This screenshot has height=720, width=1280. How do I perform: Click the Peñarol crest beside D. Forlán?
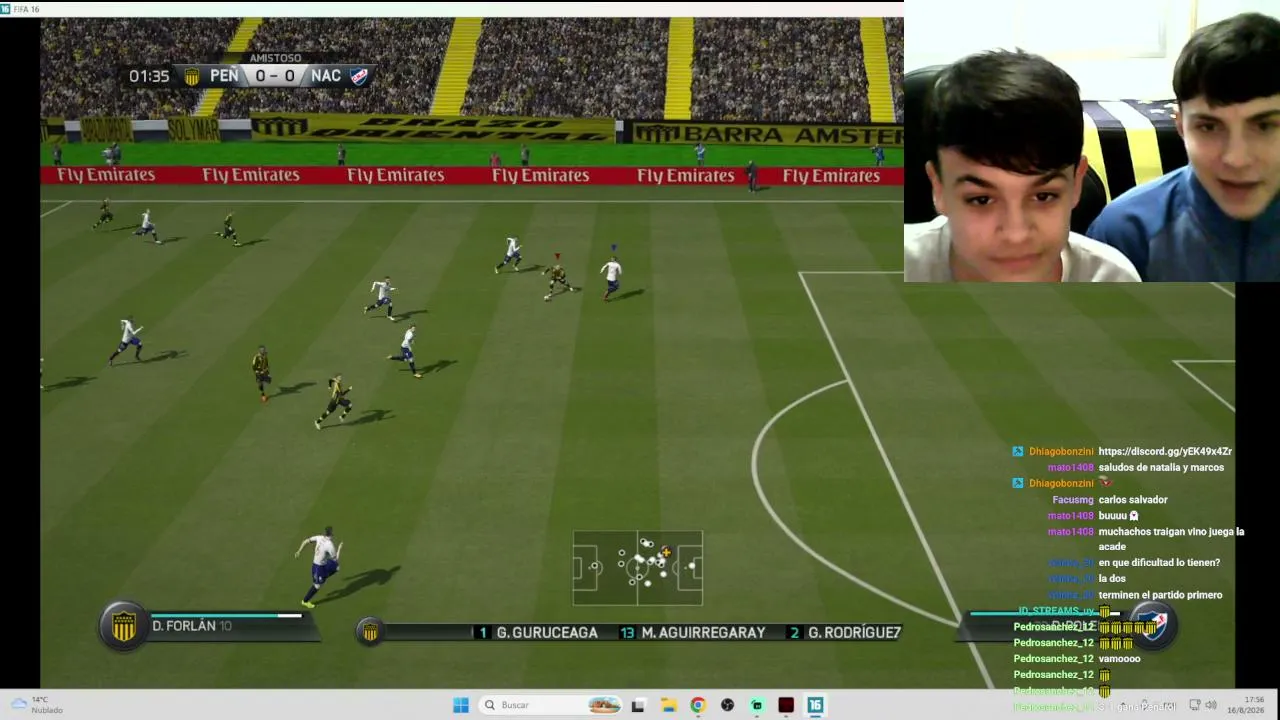coord(124,626)
